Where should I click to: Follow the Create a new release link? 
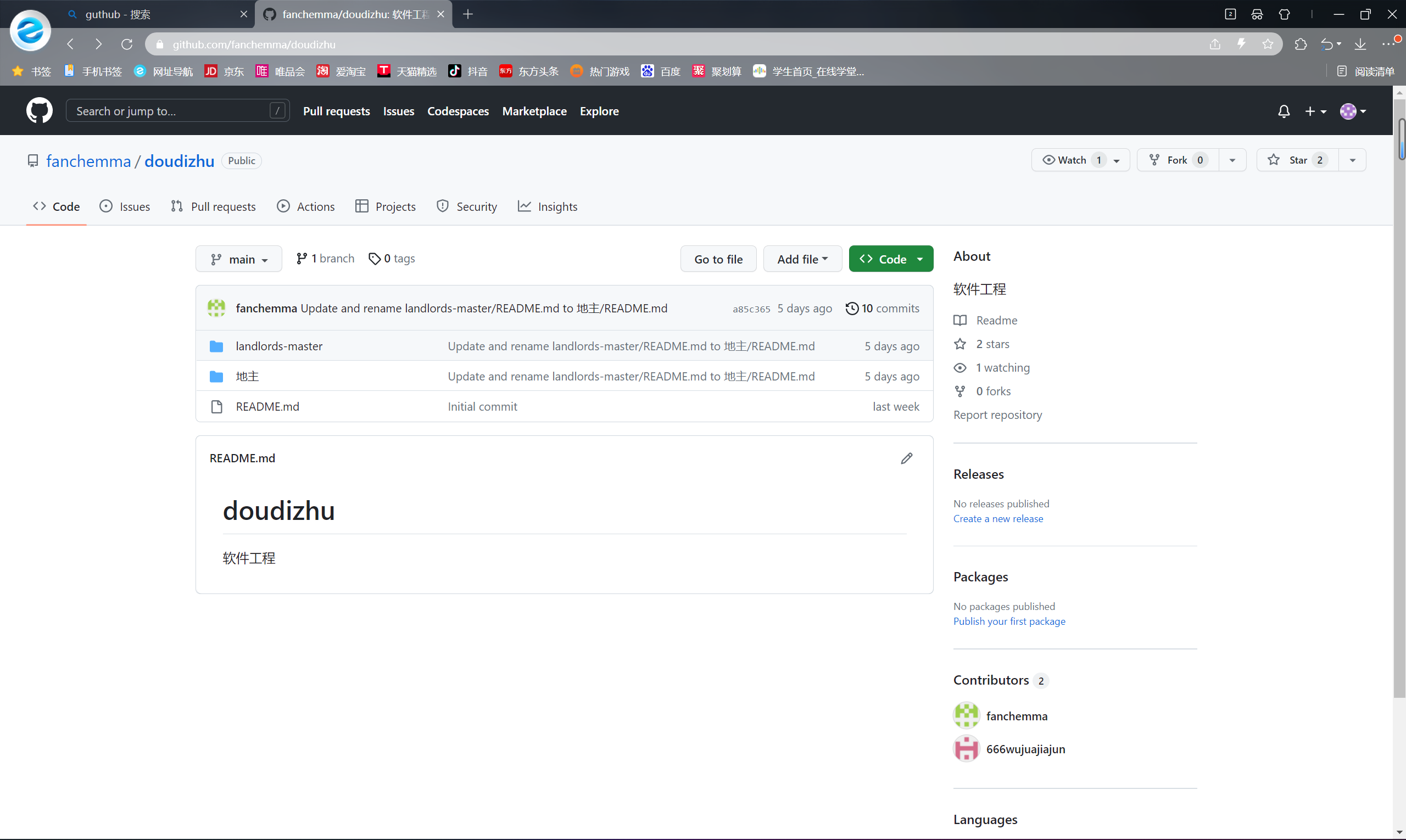click(x=998, y=518)
